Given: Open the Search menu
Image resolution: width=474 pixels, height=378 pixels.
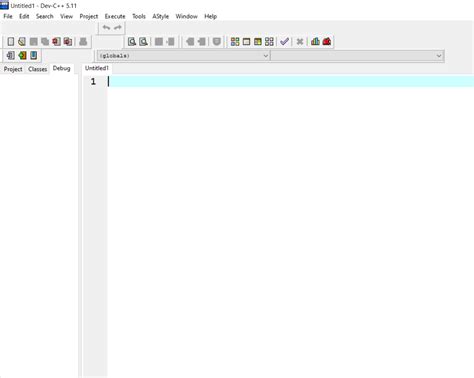Looking at the screenshot, I should pyautogui.click(x=45, y=16).
